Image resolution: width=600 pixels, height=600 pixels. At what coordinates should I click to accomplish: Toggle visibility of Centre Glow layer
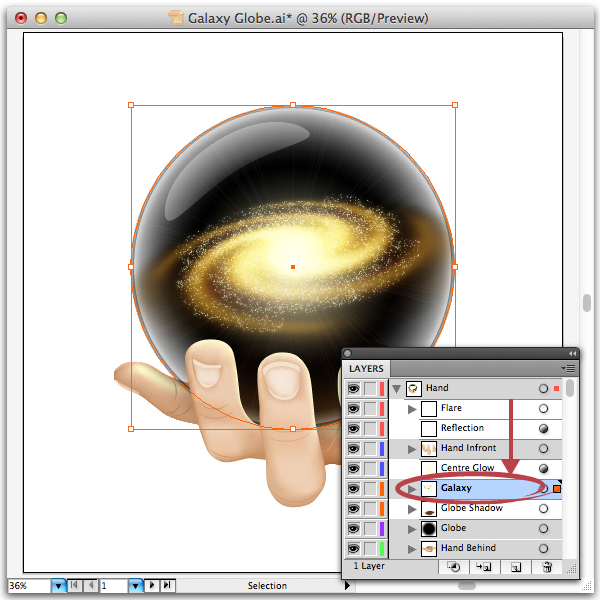point(354,469)
